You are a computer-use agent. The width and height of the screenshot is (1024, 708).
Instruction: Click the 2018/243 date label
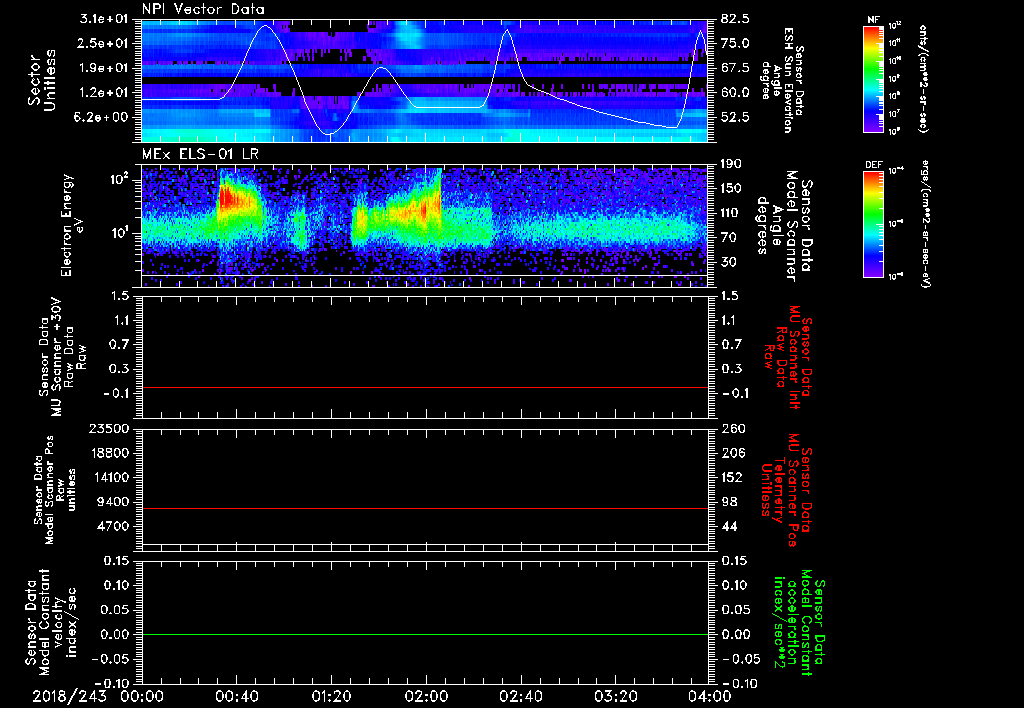click(69, 696)
